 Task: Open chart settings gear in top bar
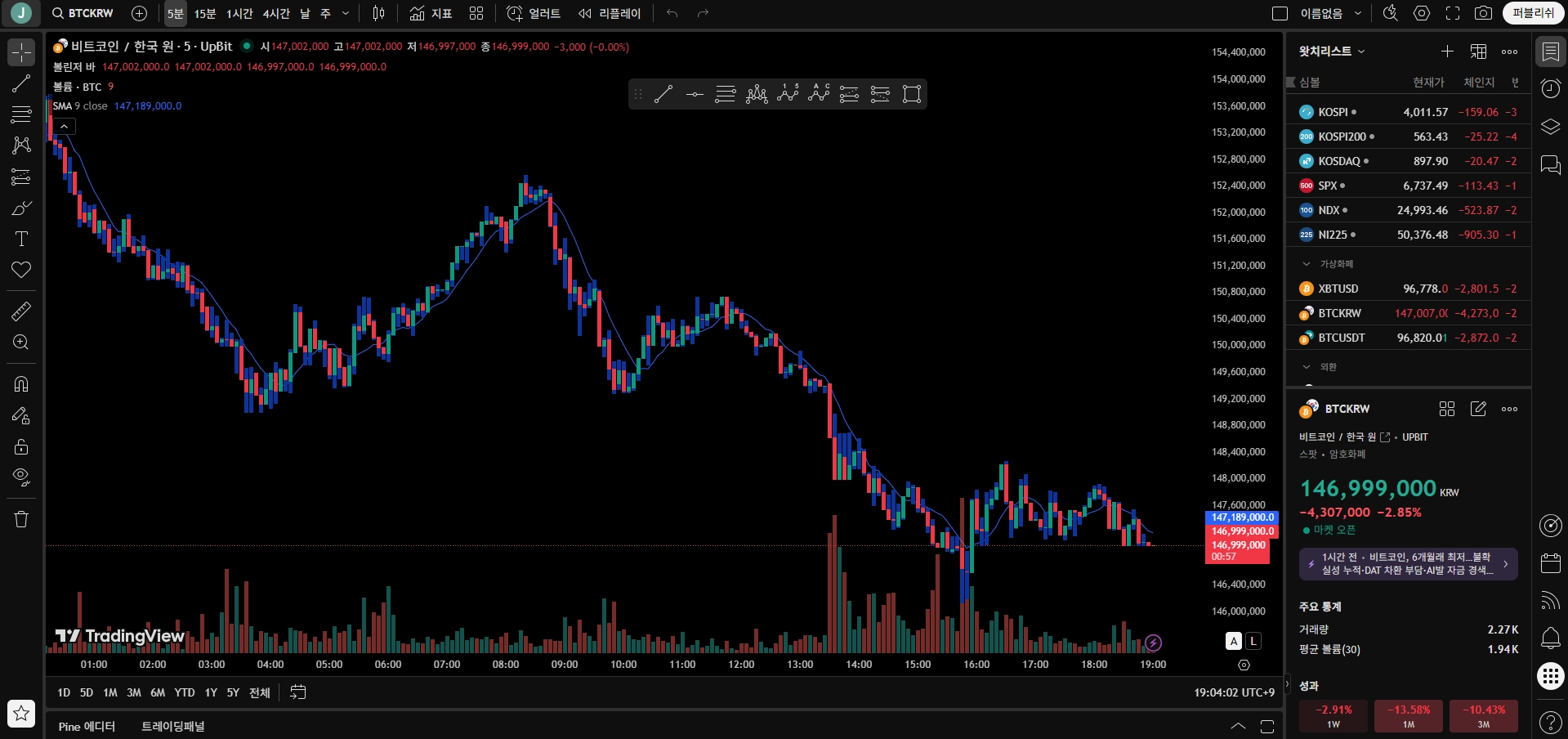[x=1423, y=13]
